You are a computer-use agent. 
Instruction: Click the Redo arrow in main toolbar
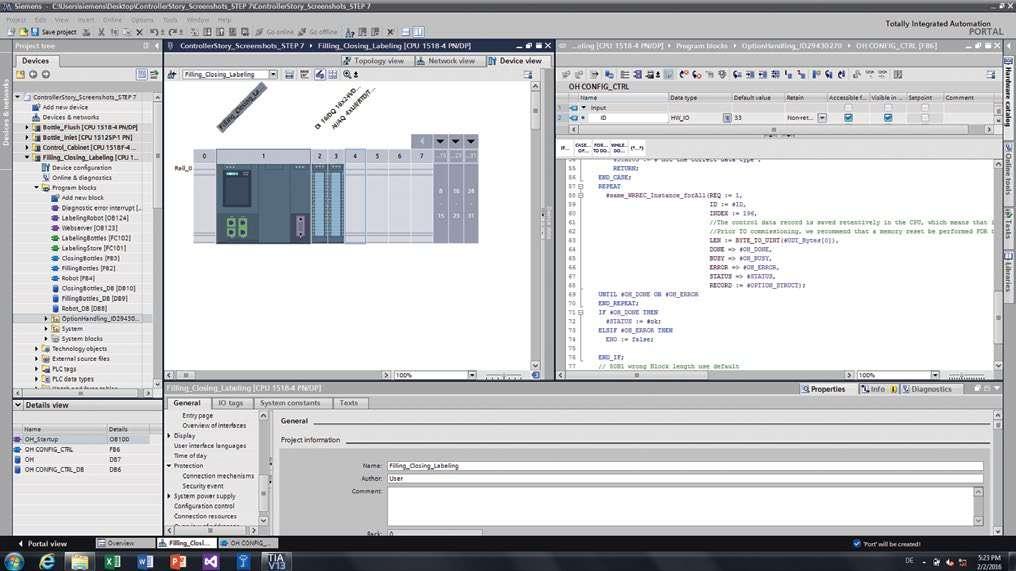click(x=172, y=32)
